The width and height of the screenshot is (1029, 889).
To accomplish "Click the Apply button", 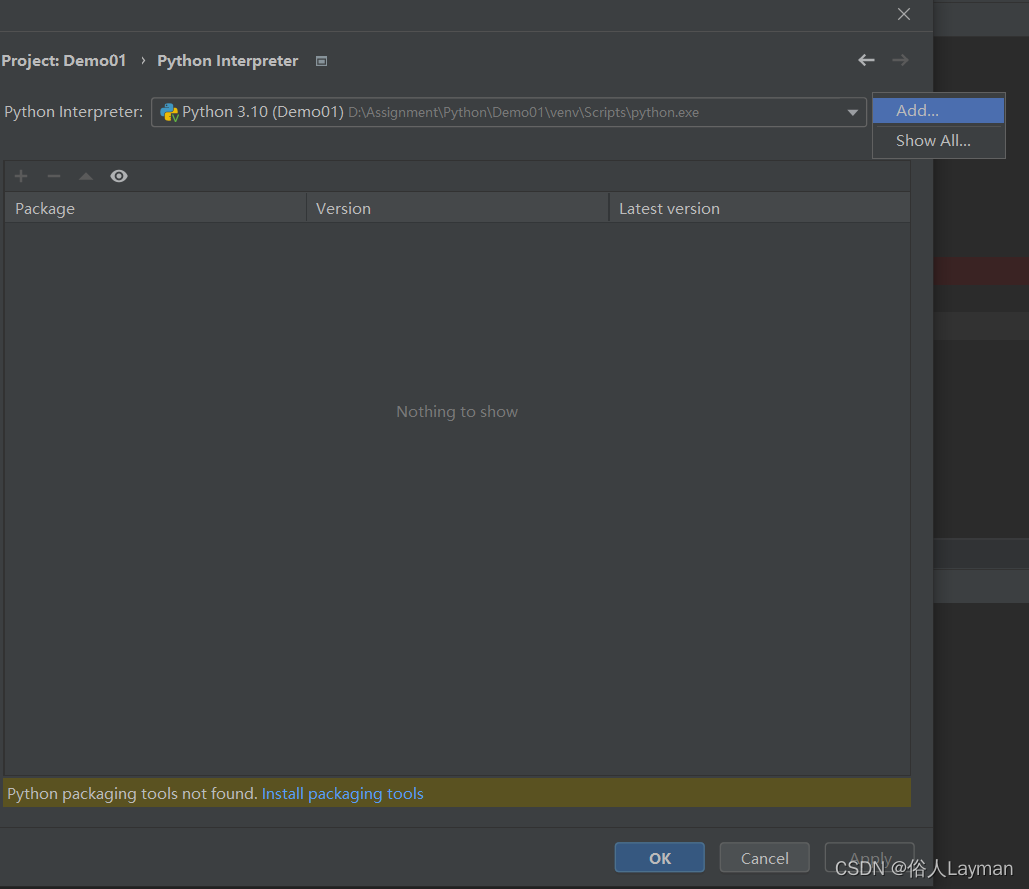I will (870, 858).
